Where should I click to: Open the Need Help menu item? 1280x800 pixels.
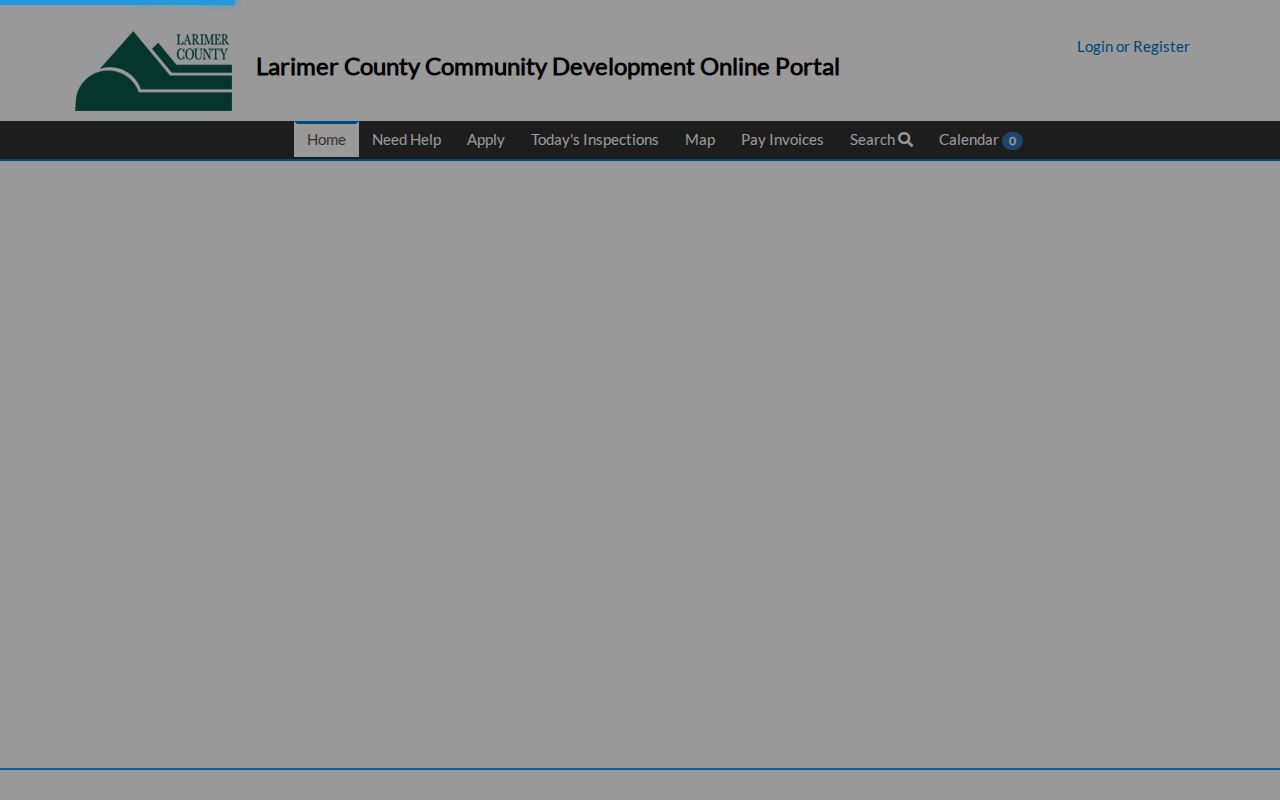click(x=406, y=140)
